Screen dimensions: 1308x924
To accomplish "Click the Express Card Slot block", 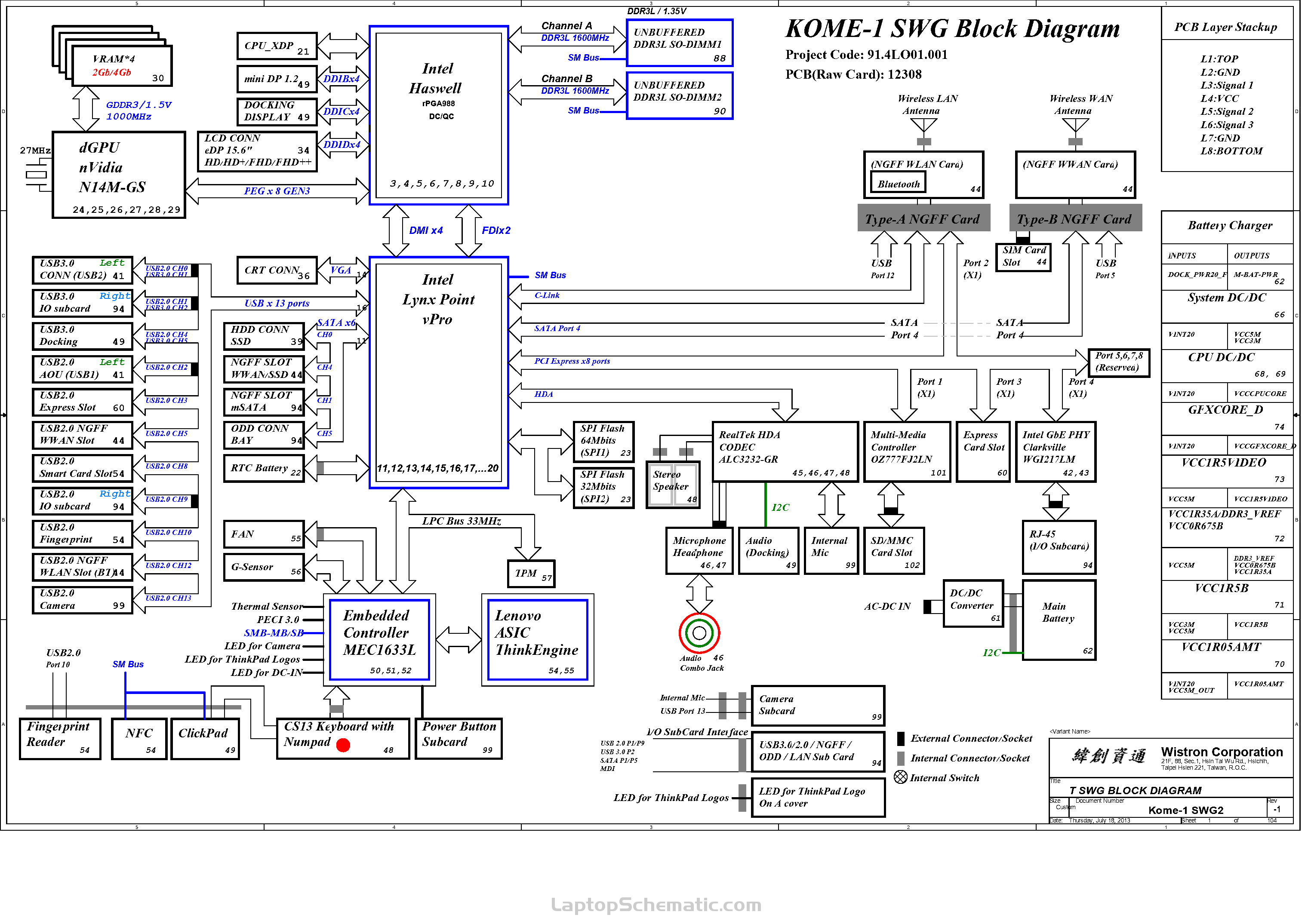I will [983, 452].
